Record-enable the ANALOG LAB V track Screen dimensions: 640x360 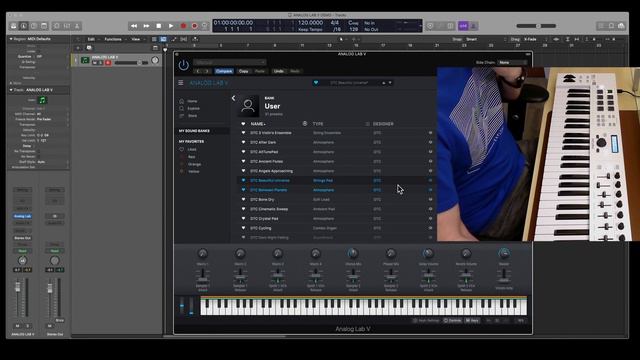coord(108,63)
